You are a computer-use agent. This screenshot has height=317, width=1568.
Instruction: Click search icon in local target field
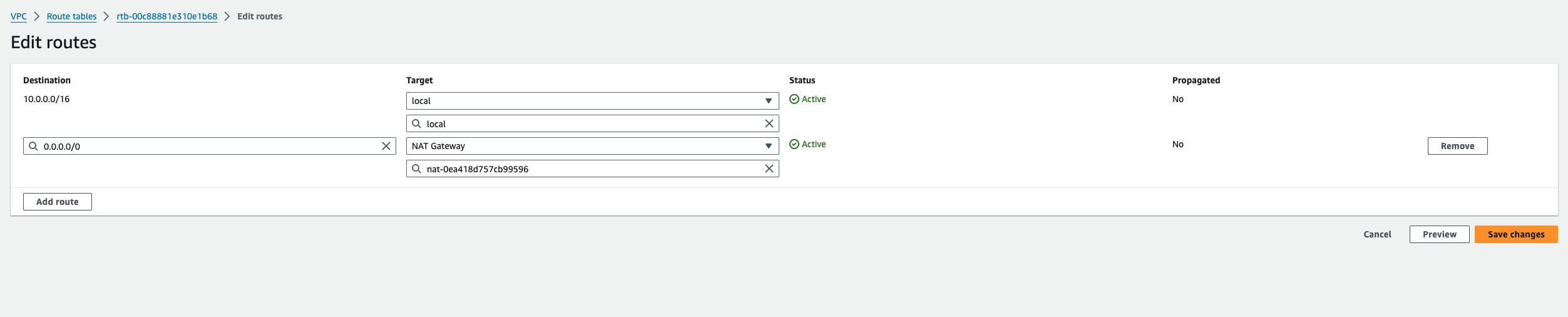pyautogui.click(x=417, y=123)
